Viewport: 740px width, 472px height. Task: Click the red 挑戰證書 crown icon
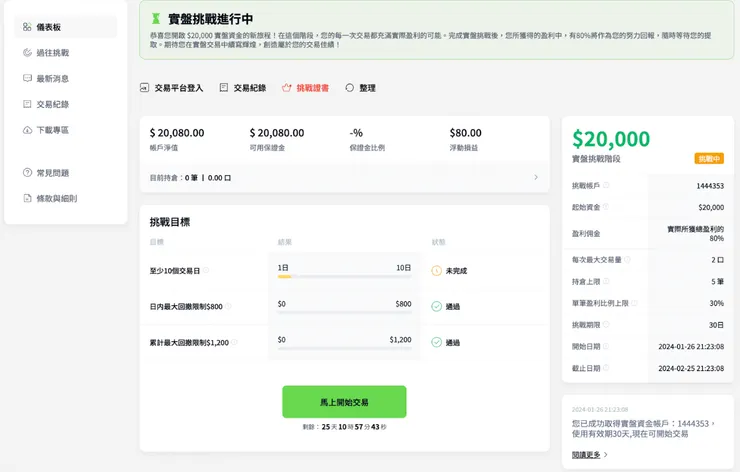point(286,88)
